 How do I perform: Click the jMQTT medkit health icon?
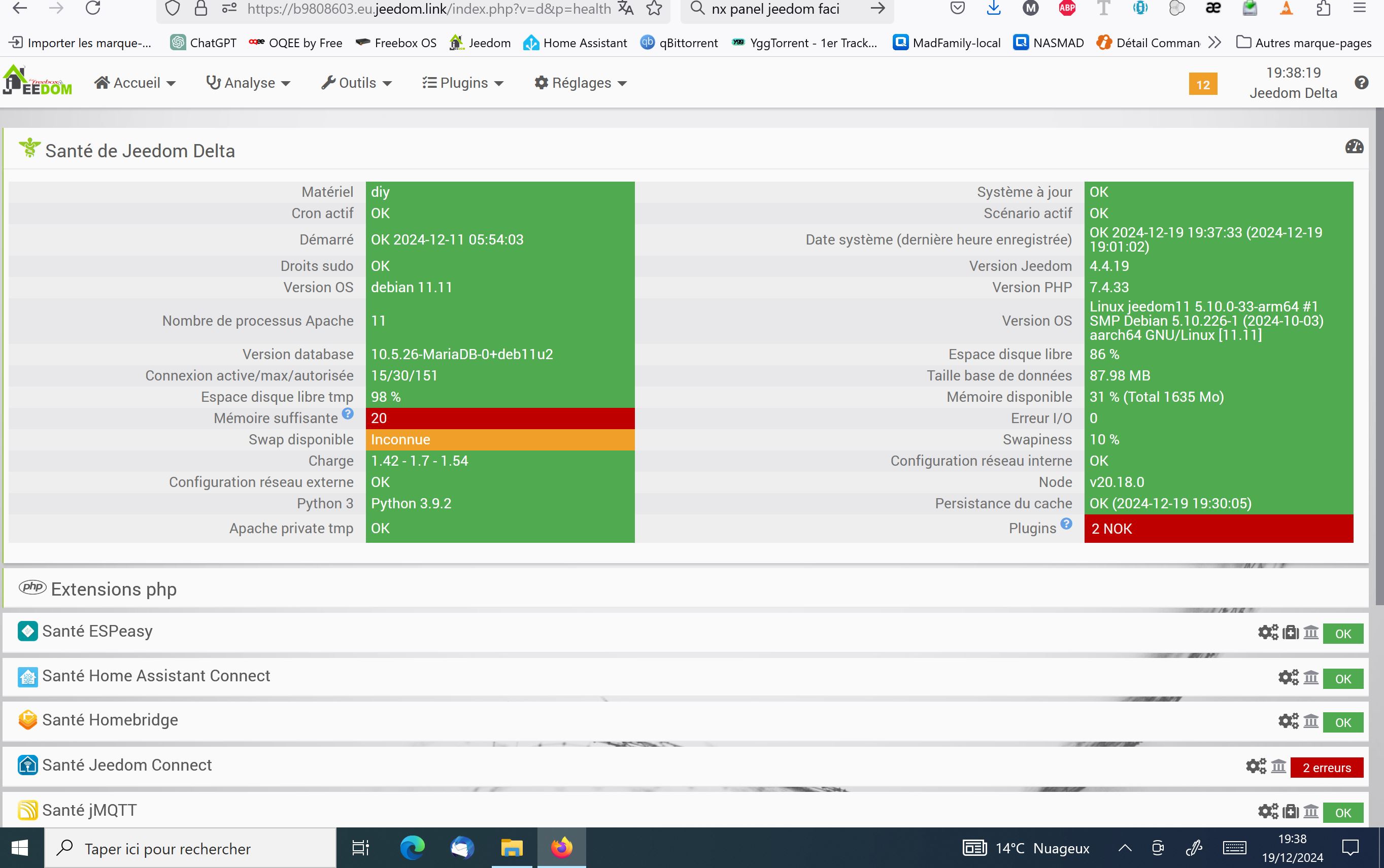pos(1291,812)
